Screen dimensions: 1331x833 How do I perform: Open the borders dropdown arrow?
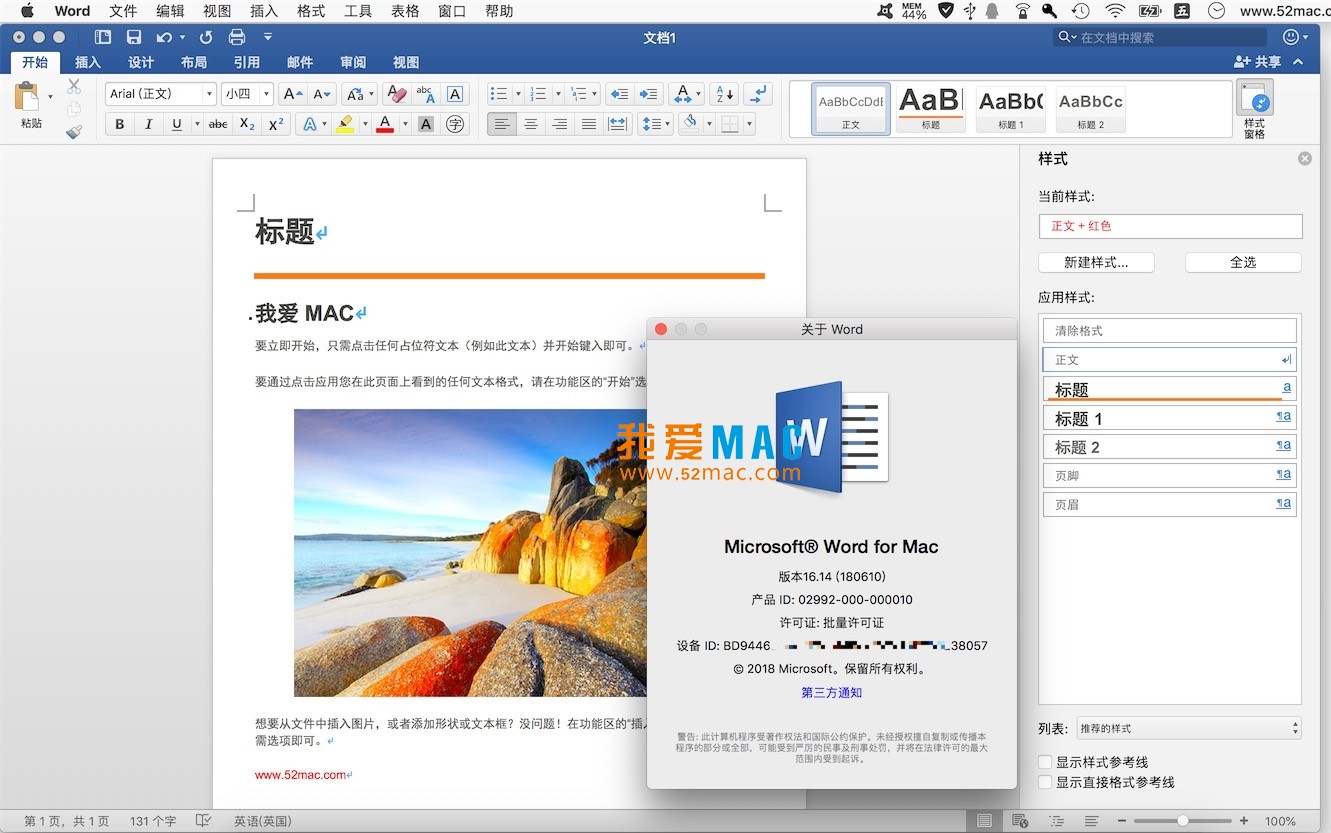[x=749, y=124]
